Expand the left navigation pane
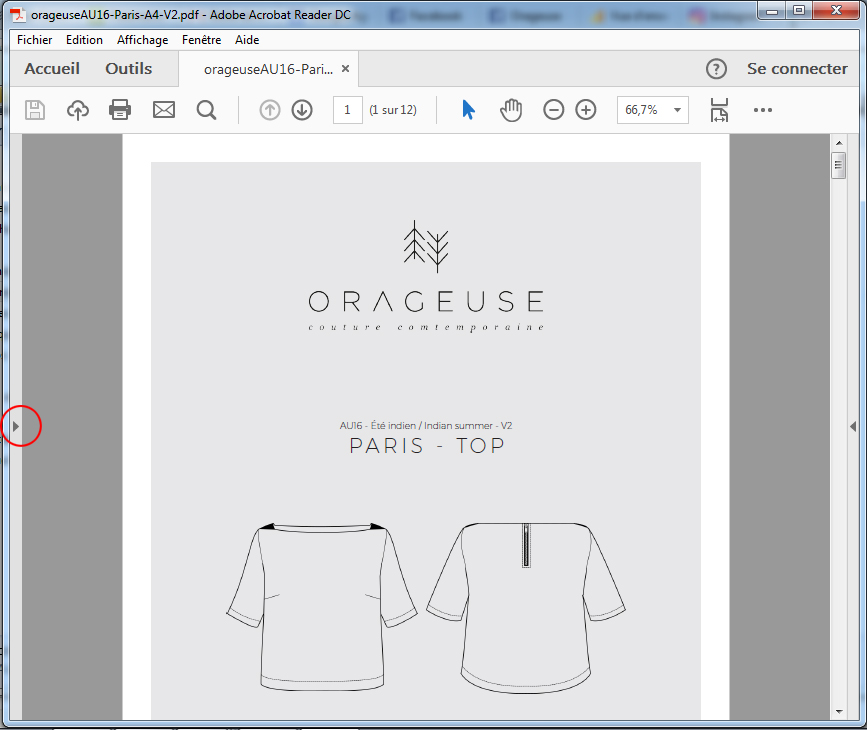This screenshot has height=730, width=867. coord(16,426)
